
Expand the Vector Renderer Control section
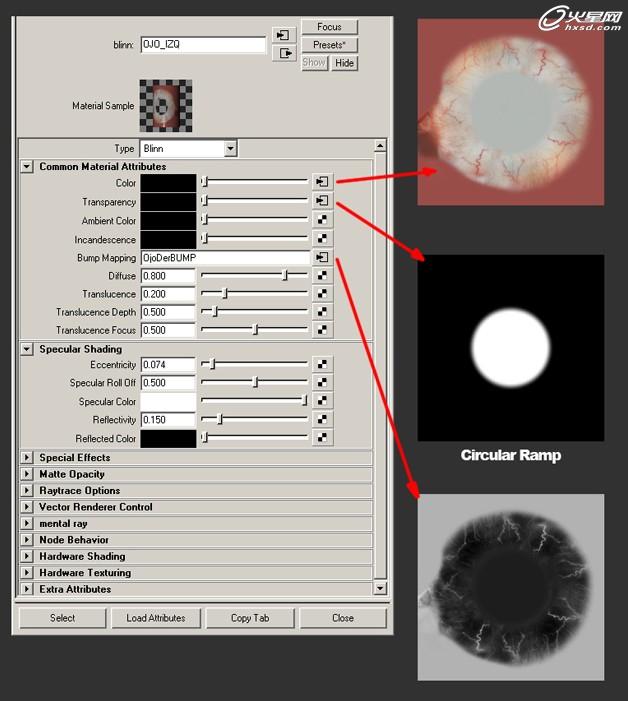[27, 507]
